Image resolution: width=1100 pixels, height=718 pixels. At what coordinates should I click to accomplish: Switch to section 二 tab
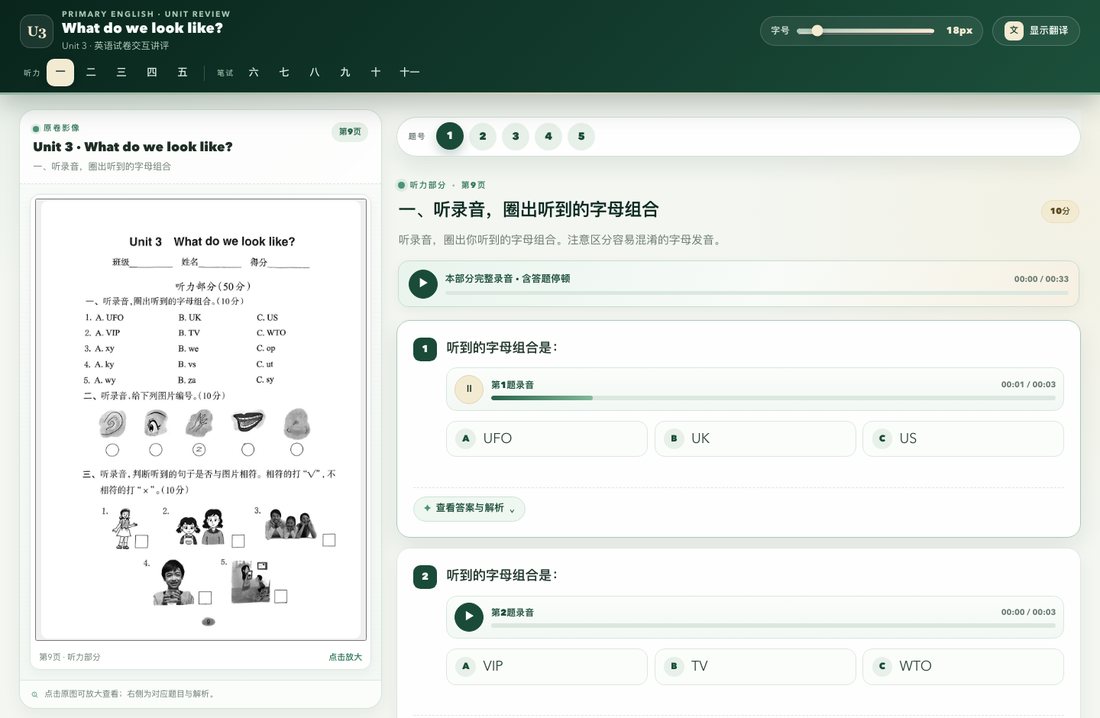(x=90, y=72)
